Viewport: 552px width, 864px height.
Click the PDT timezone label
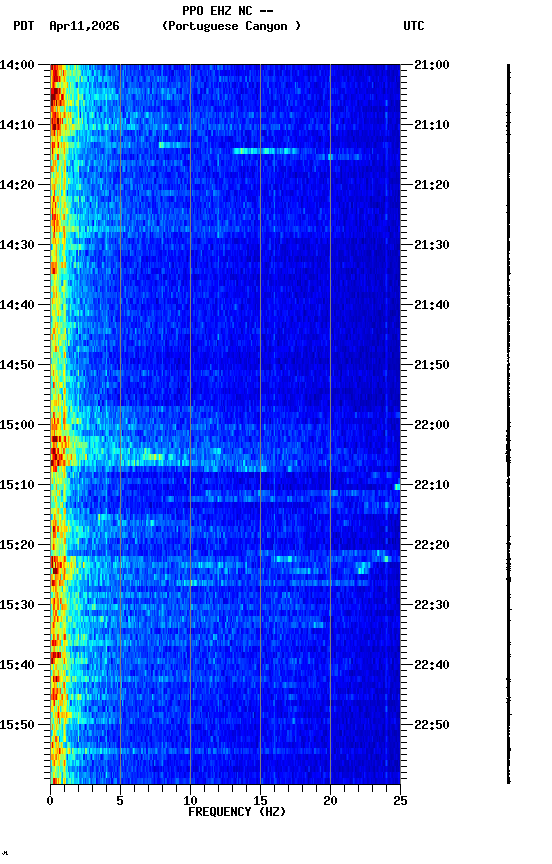coord(24,26)
